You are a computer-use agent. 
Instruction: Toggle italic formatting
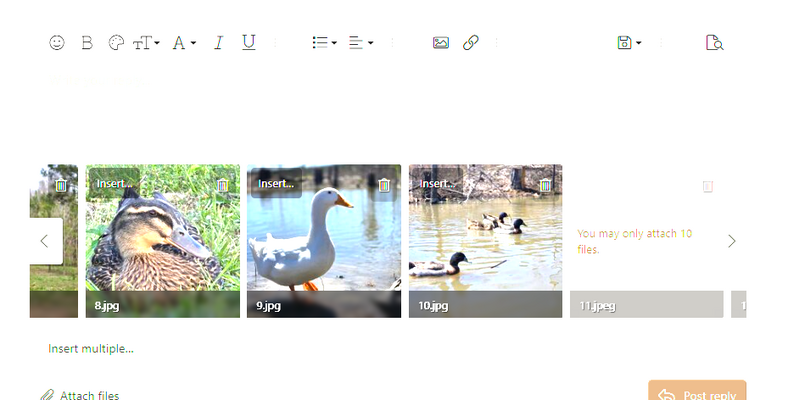[x=219, y=43]
